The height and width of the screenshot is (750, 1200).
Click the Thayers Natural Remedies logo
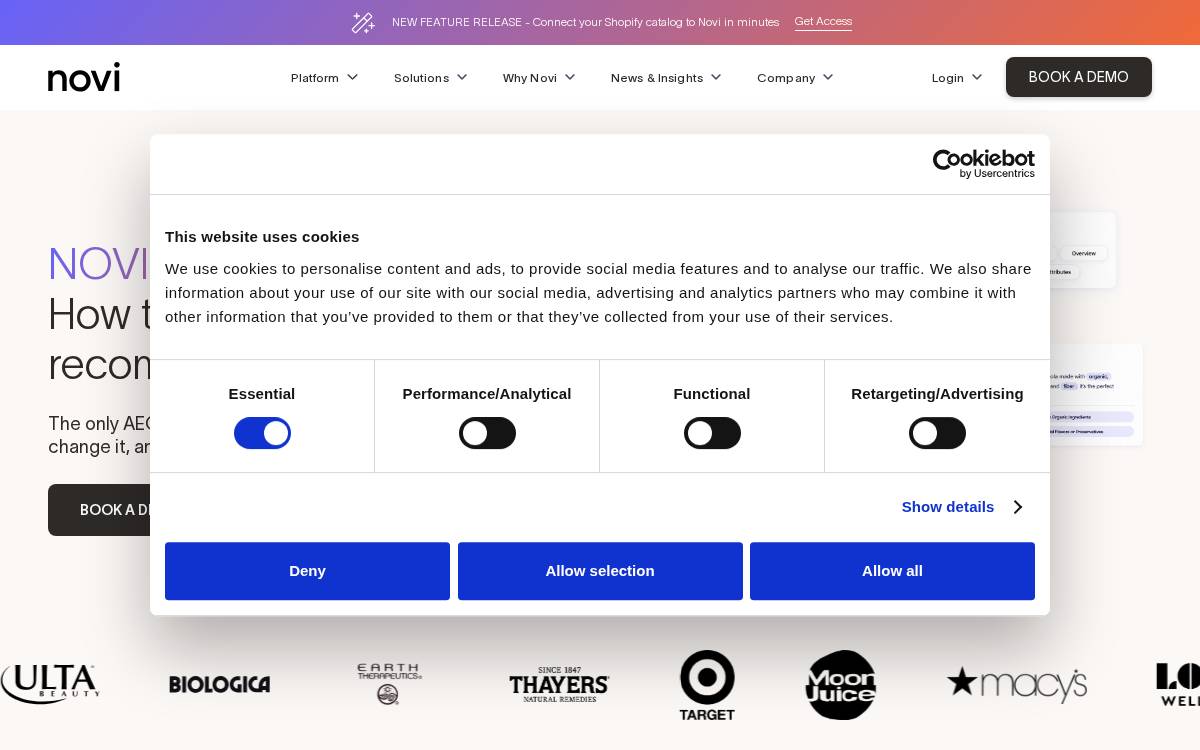559,685
